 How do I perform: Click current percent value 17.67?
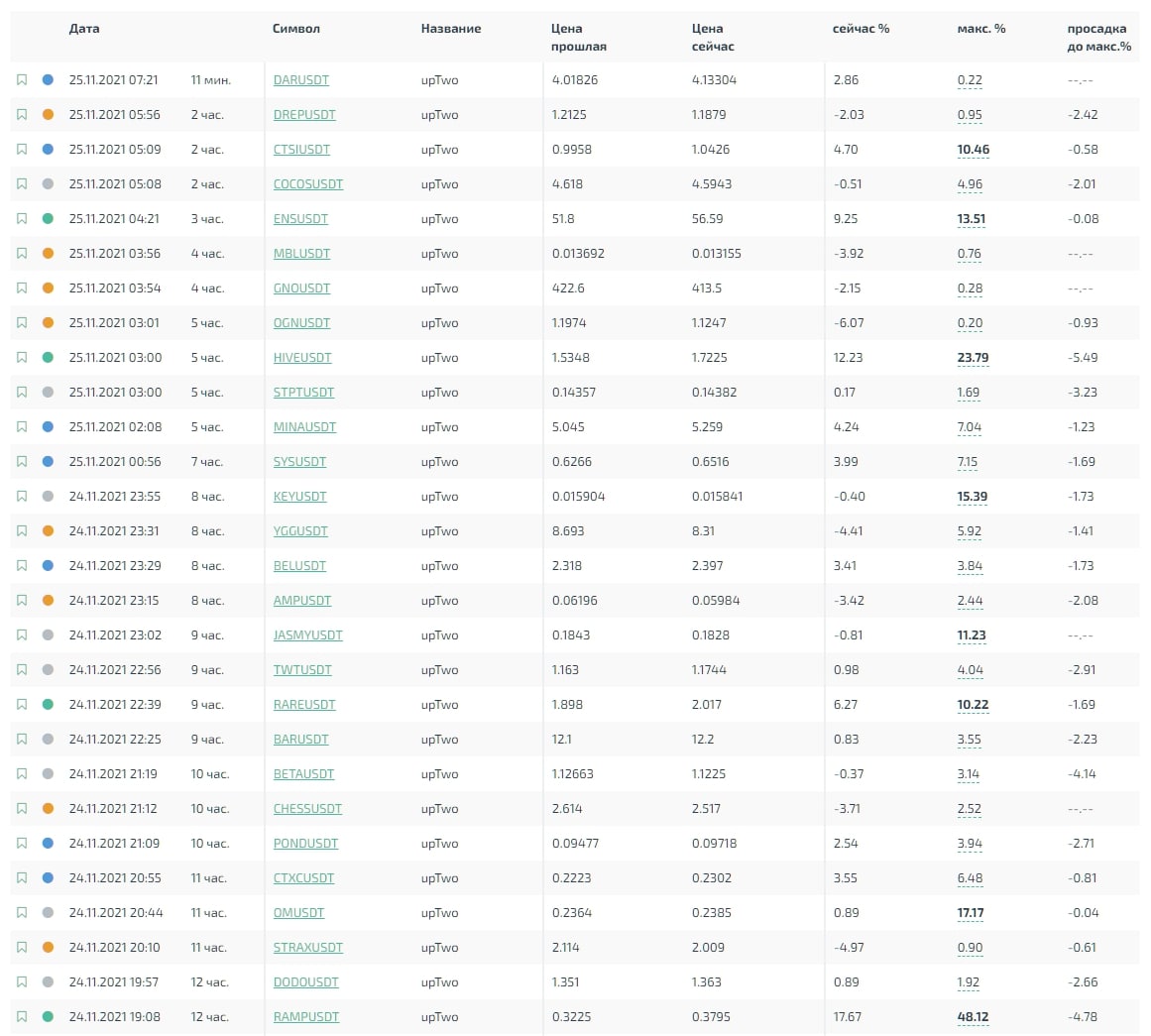[x=848, y=1017]
